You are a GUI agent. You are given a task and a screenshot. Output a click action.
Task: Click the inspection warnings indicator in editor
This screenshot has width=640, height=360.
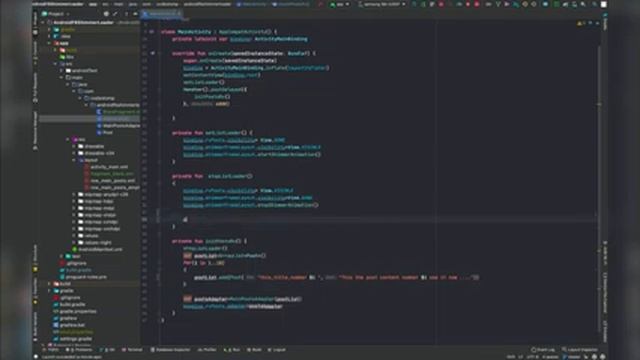[x=581, y=24]
